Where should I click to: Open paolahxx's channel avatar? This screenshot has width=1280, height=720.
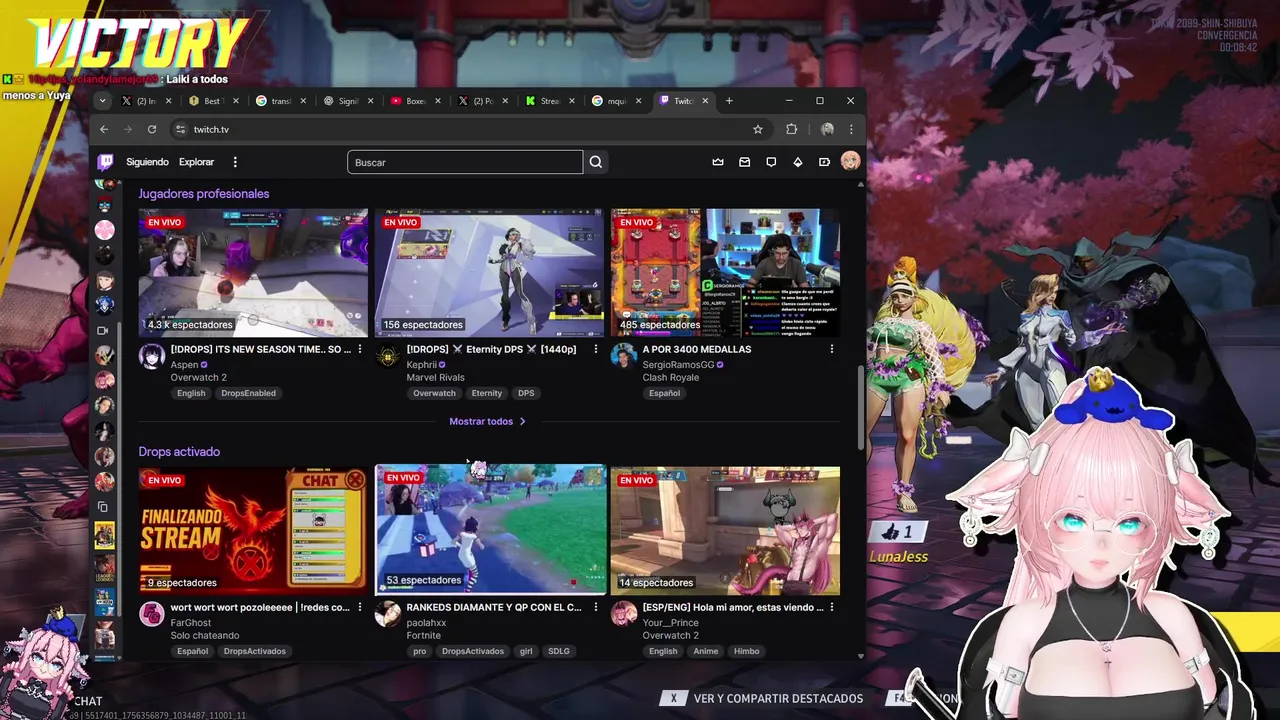click(x=388, y=614)
